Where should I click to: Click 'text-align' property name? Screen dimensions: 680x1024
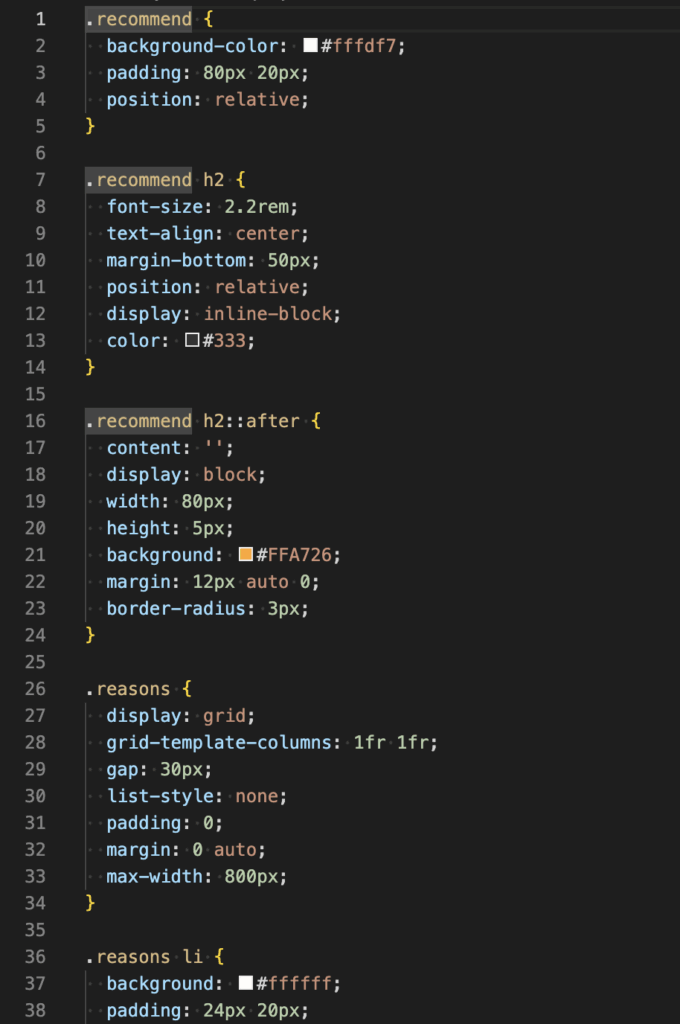160,233
